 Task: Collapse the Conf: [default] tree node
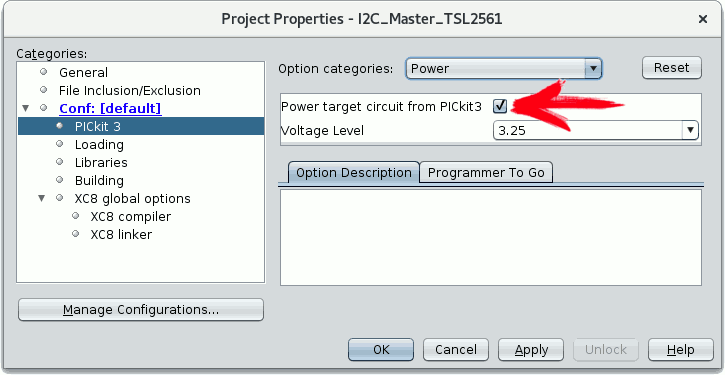pyautogui.click(x=26, y=109)
